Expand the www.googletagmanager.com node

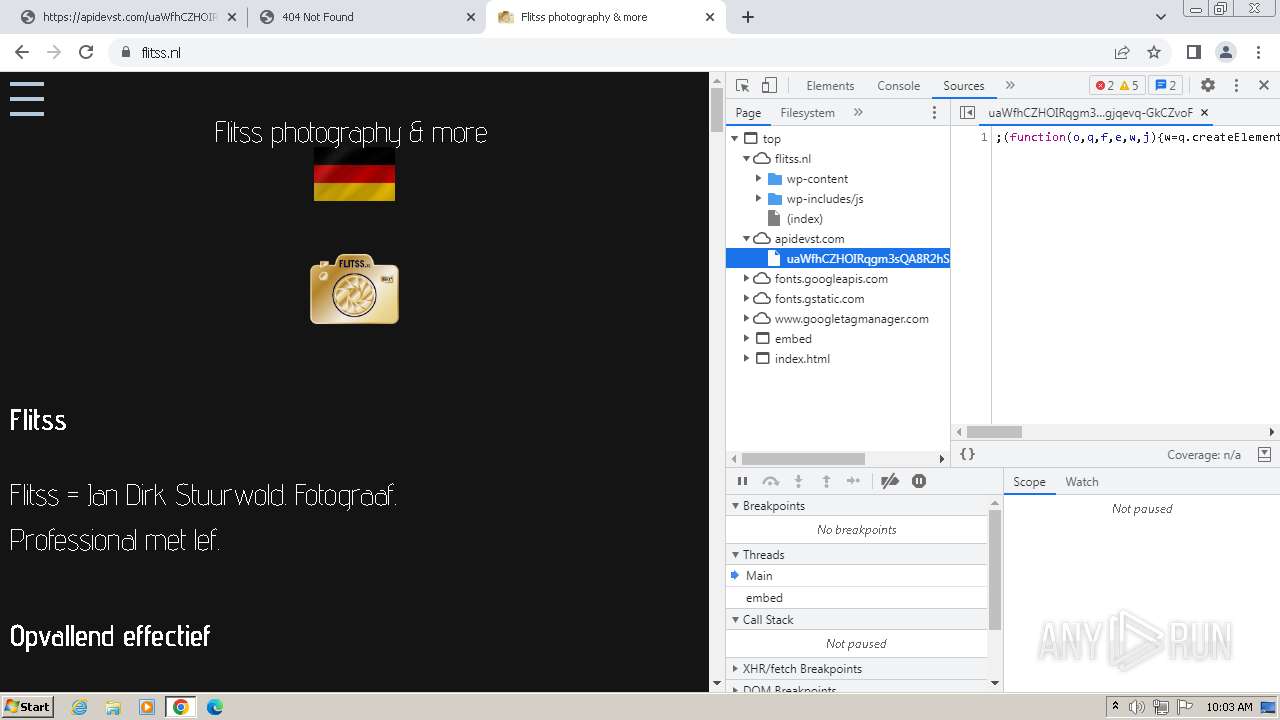(x=746, y=319)
